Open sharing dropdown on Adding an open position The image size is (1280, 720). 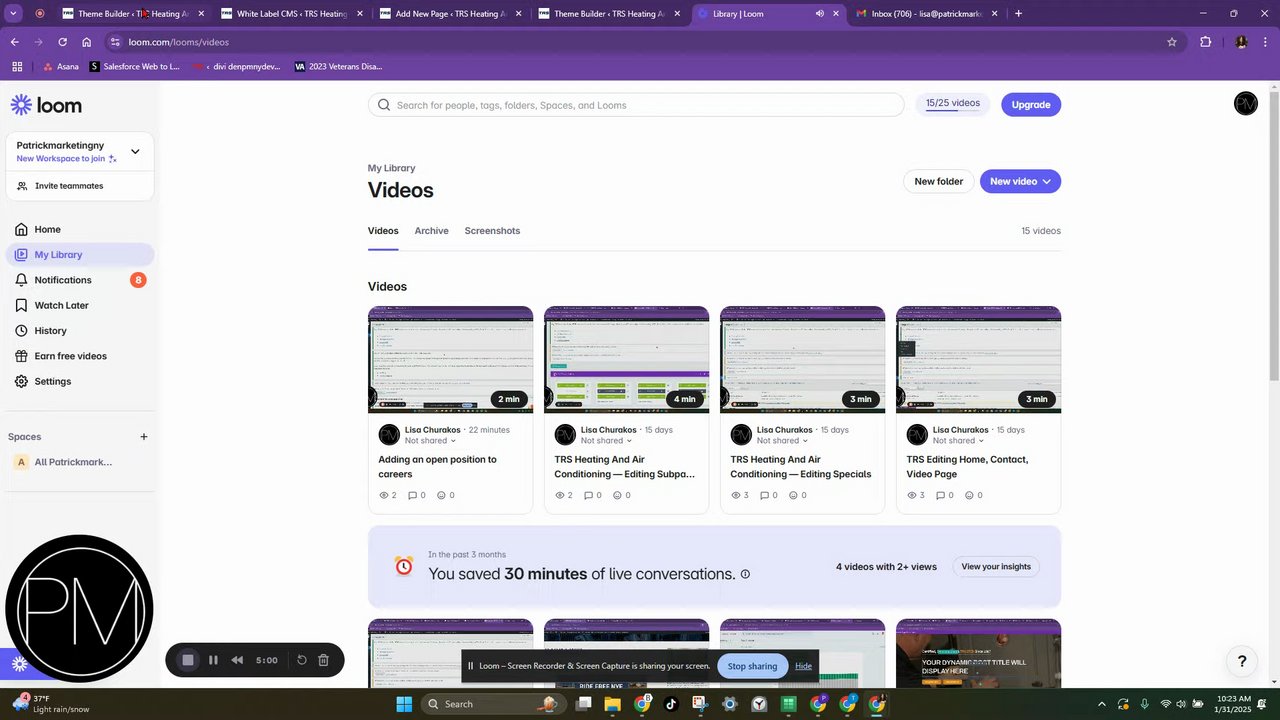click(x=430, y=440)
